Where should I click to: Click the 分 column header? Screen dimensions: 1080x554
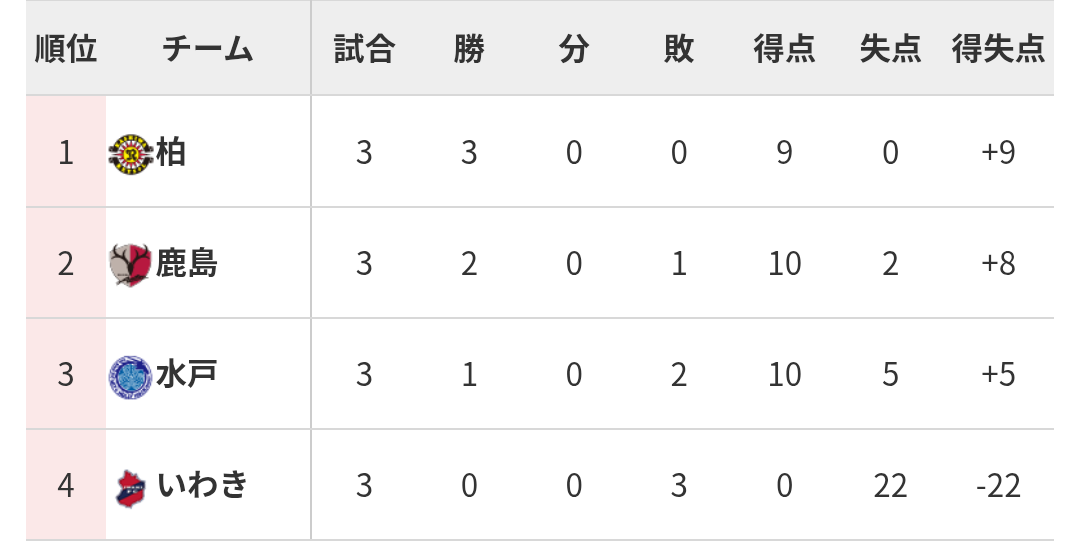574,49
